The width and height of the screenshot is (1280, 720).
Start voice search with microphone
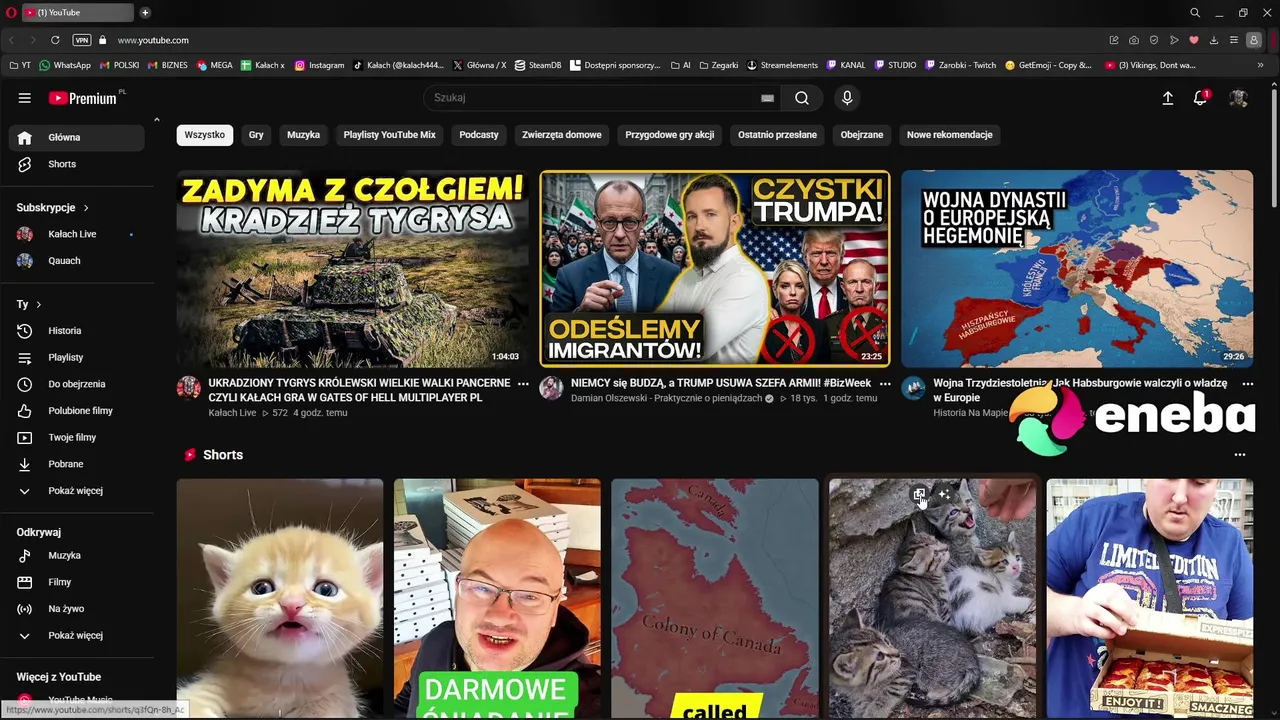847,98
